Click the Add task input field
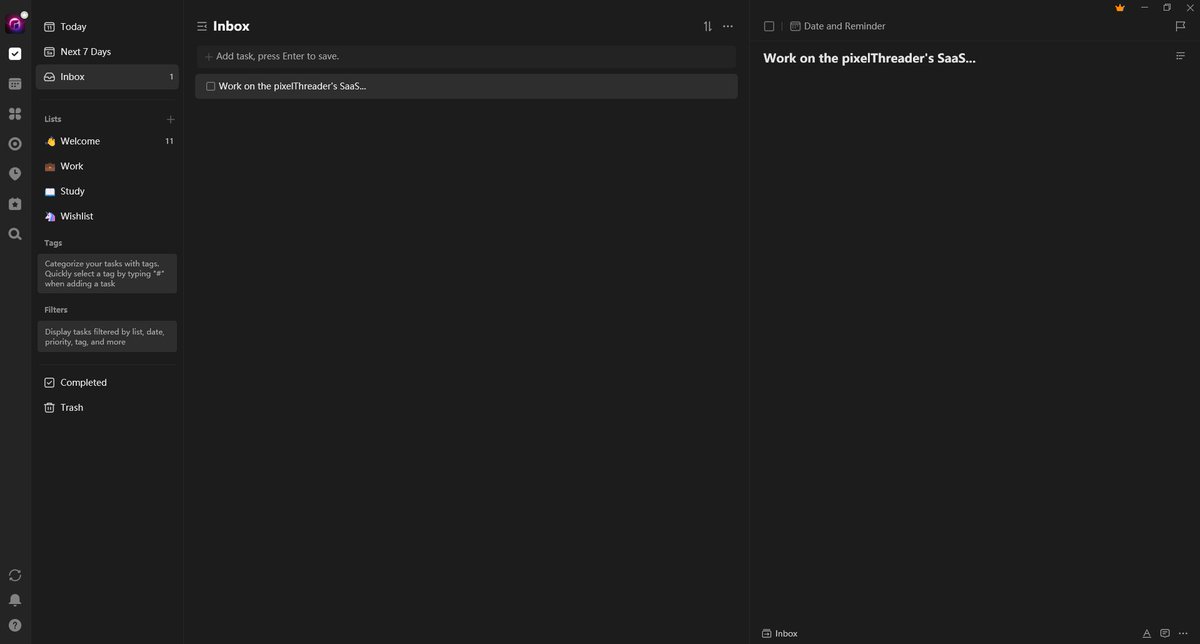The image size is (1200, 644). [466, 57]
